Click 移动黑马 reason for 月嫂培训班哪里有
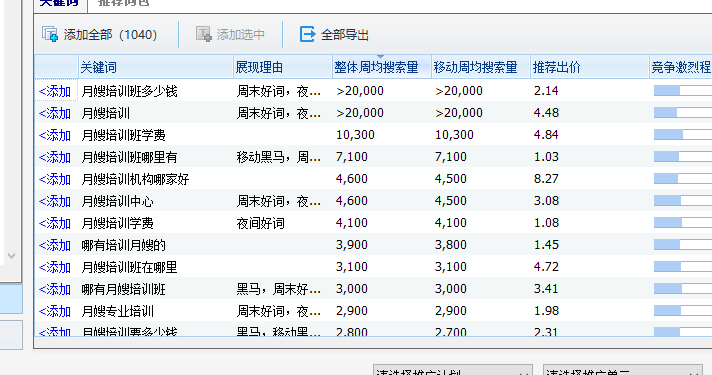The height and width of the screenshot is (375, 712). click(279, 157)
